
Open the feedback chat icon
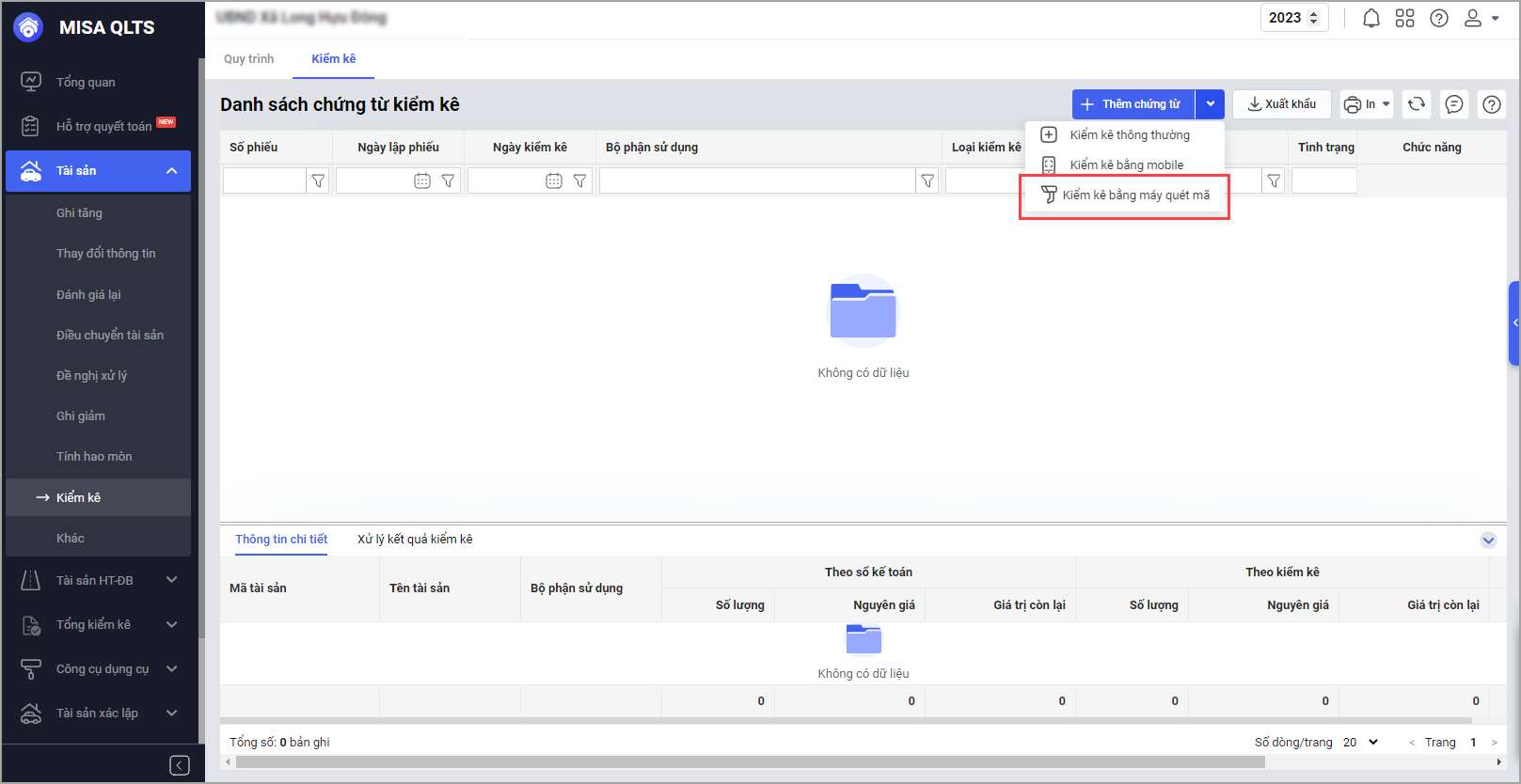(1454, 104)
